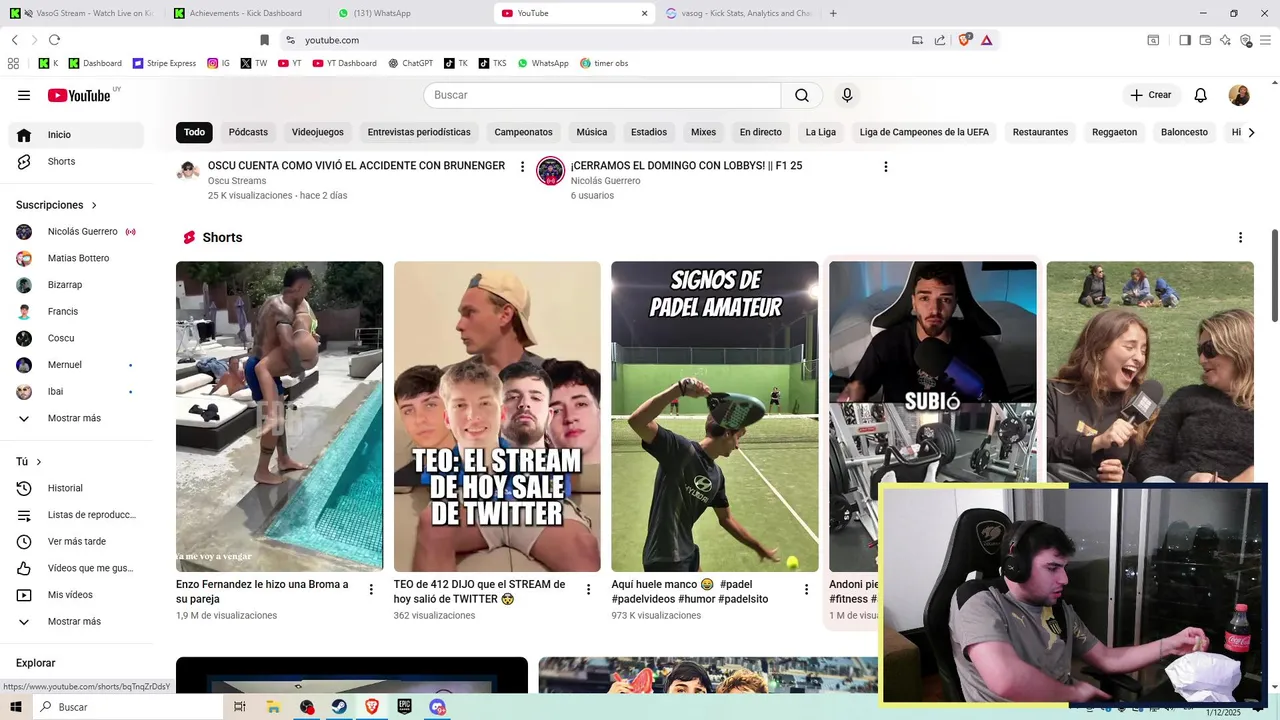Image resolution: width=1280 pixels, height=720 pixels.
Task: Click the browser reload button
Action: click(54, 40)
